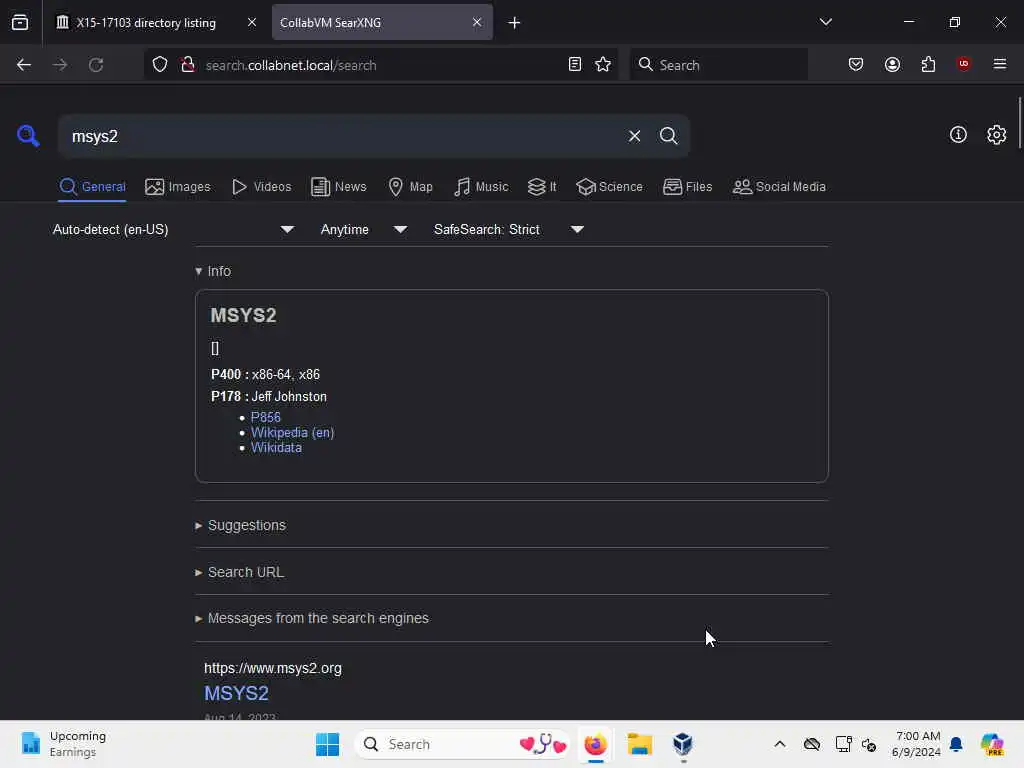This screenshot has width=1024, height=768.
Task: Click the taskbar Search box
Action: (x=462, y=744)
